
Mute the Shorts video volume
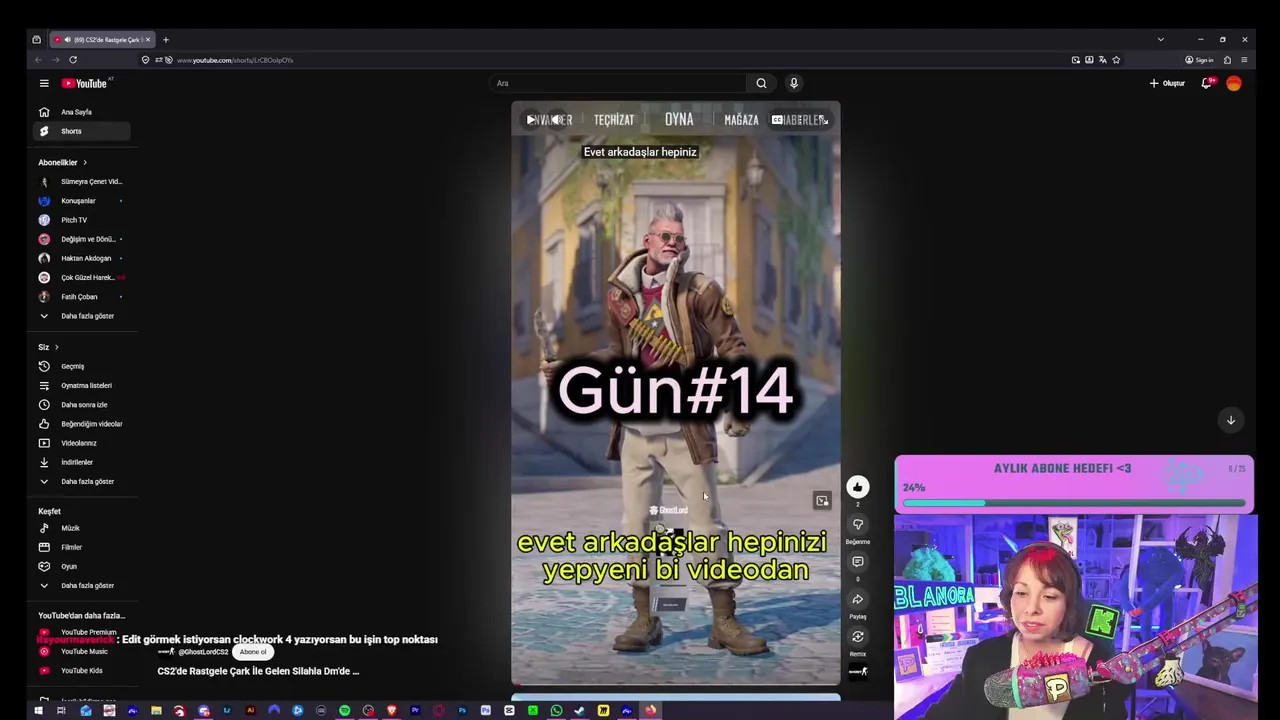[x=556, y=120]
